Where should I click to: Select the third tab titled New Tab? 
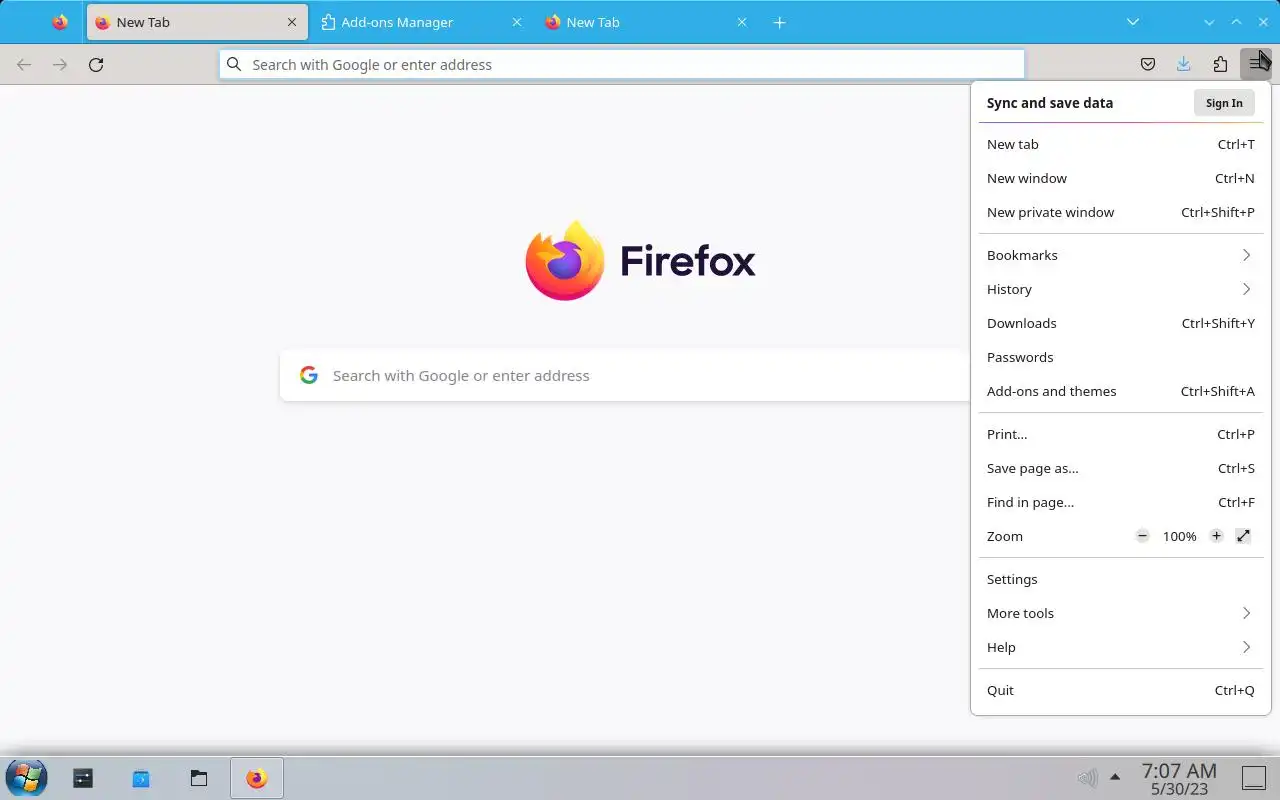[647, 22]
